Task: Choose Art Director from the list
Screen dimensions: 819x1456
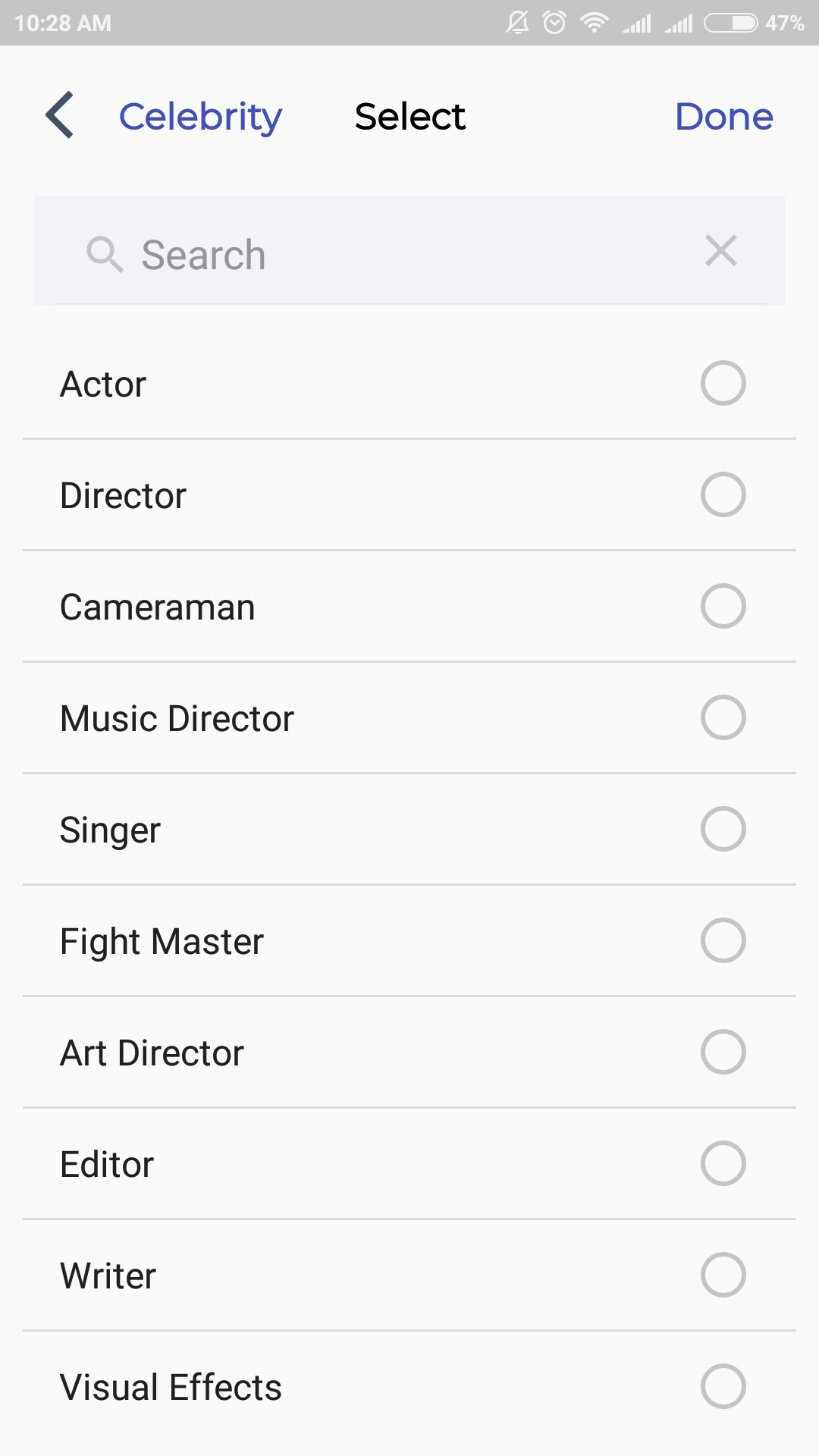Action: point(409,1052)
